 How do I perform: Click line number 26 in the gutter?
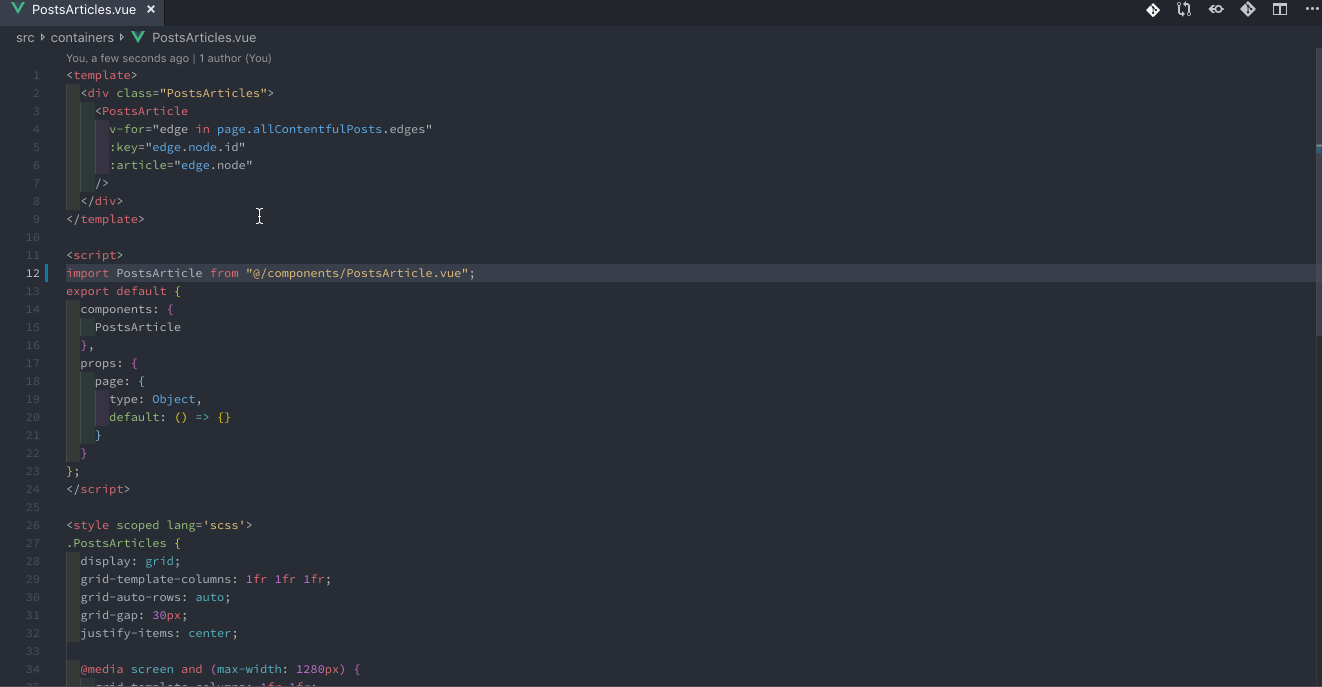click(33, 525)
